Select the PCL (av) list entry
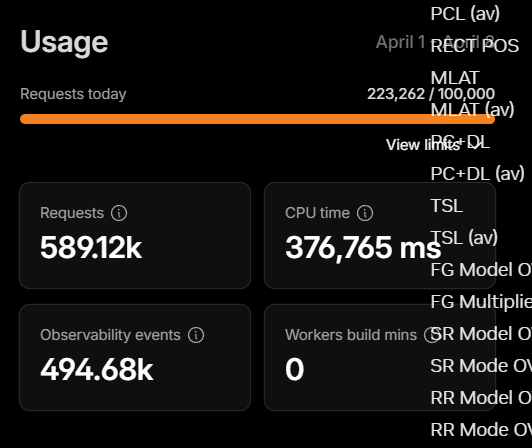Image resolution: width=532 pixels, height=448 pixels. [465, 14]
